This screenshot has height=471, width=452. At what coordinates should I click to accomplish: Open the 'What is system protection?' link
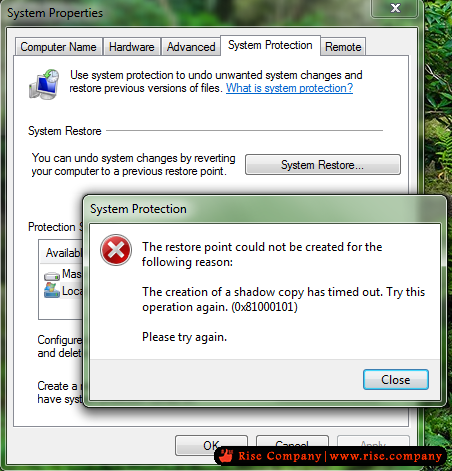289,88
